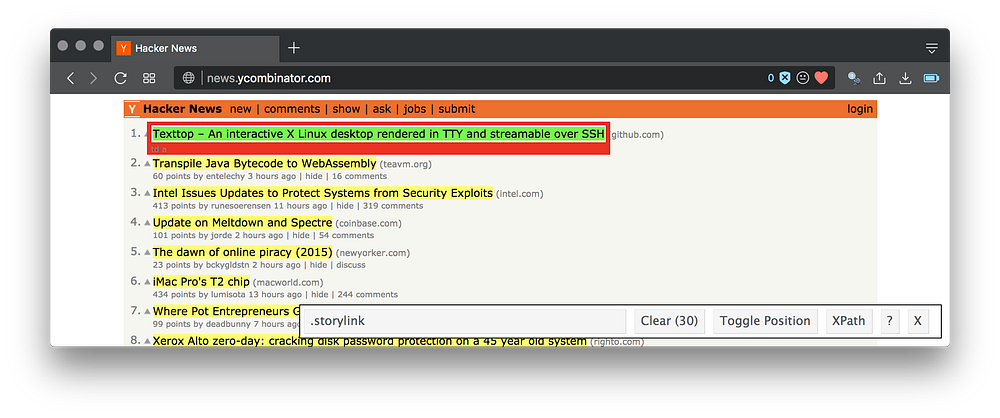The image size is (1000, 418).
Task: Open Update on Meltdown and Spectre story
Action: [242, 223]
